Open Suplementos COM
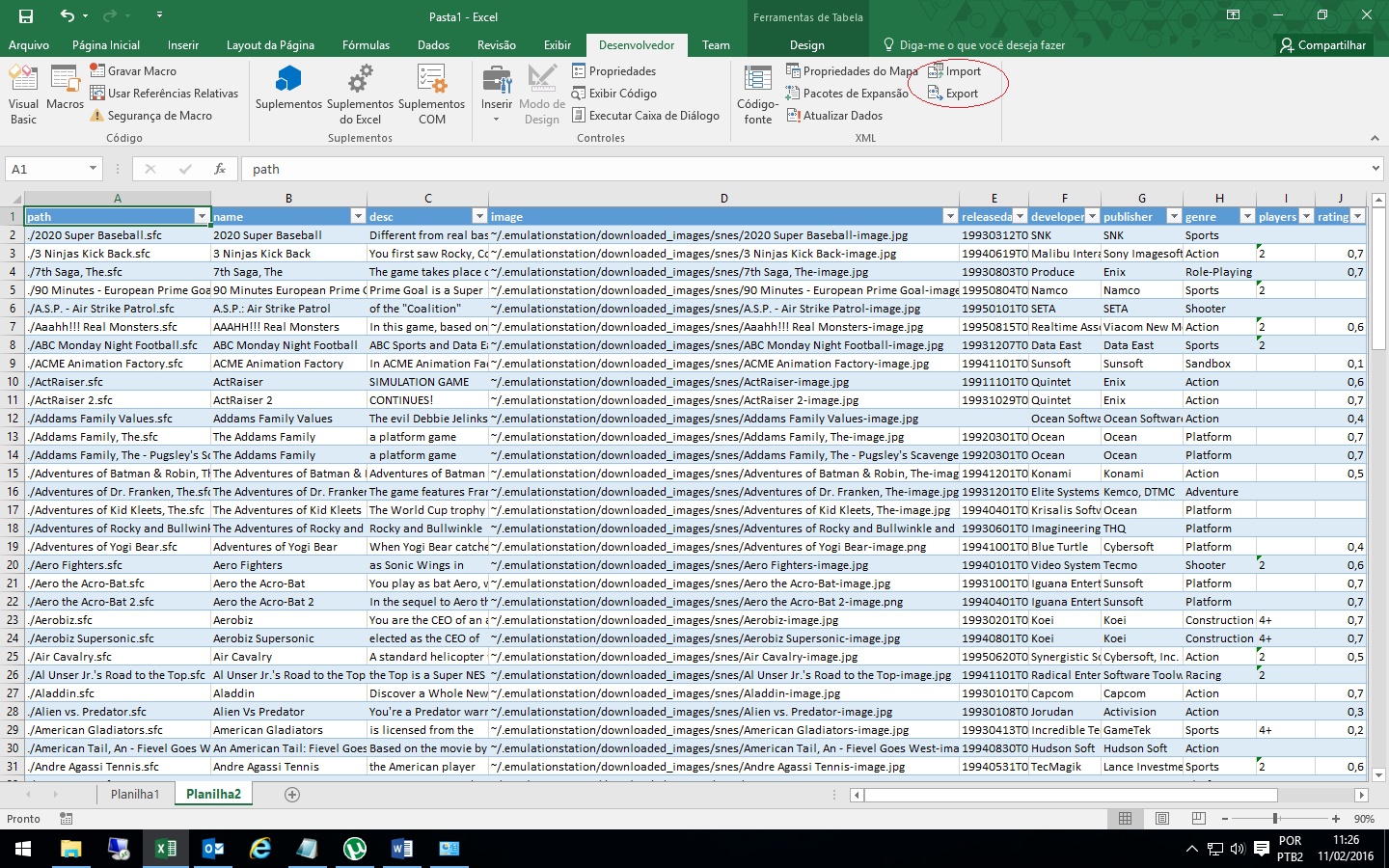This screenshot has width=1389, height=868. [431, 92]
